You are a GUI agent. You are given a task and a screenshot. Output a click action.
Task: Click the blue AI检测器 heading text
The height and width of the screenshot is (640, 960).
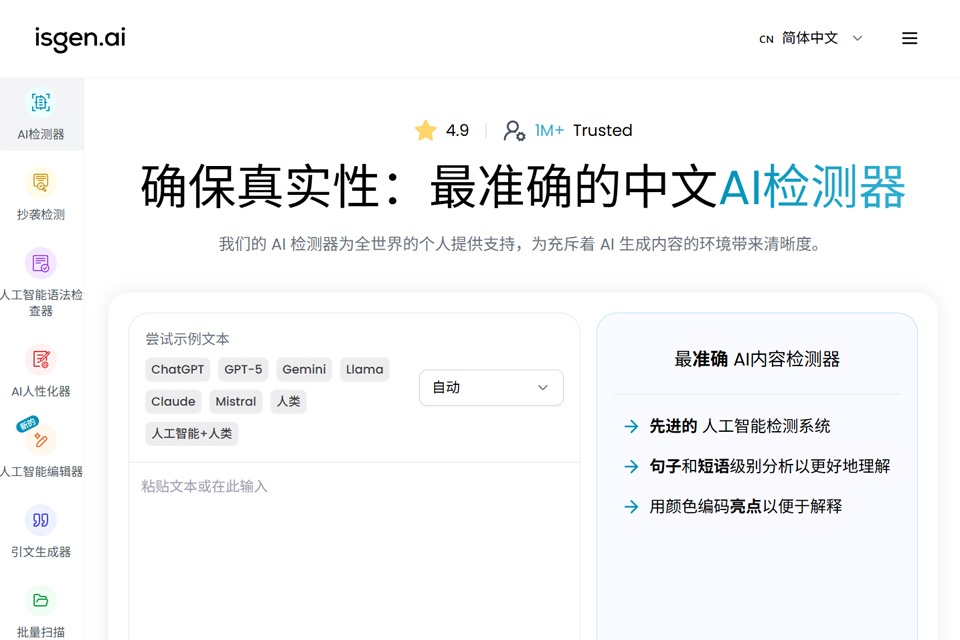click(x=812, y=187)
